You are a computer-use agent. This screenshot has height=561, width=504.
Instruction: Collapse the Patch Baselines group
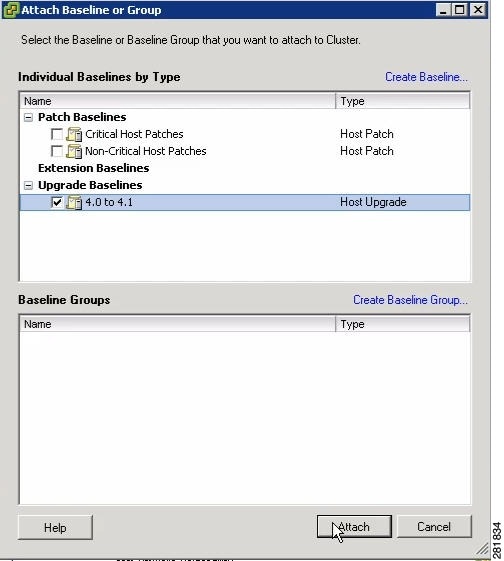28,117
